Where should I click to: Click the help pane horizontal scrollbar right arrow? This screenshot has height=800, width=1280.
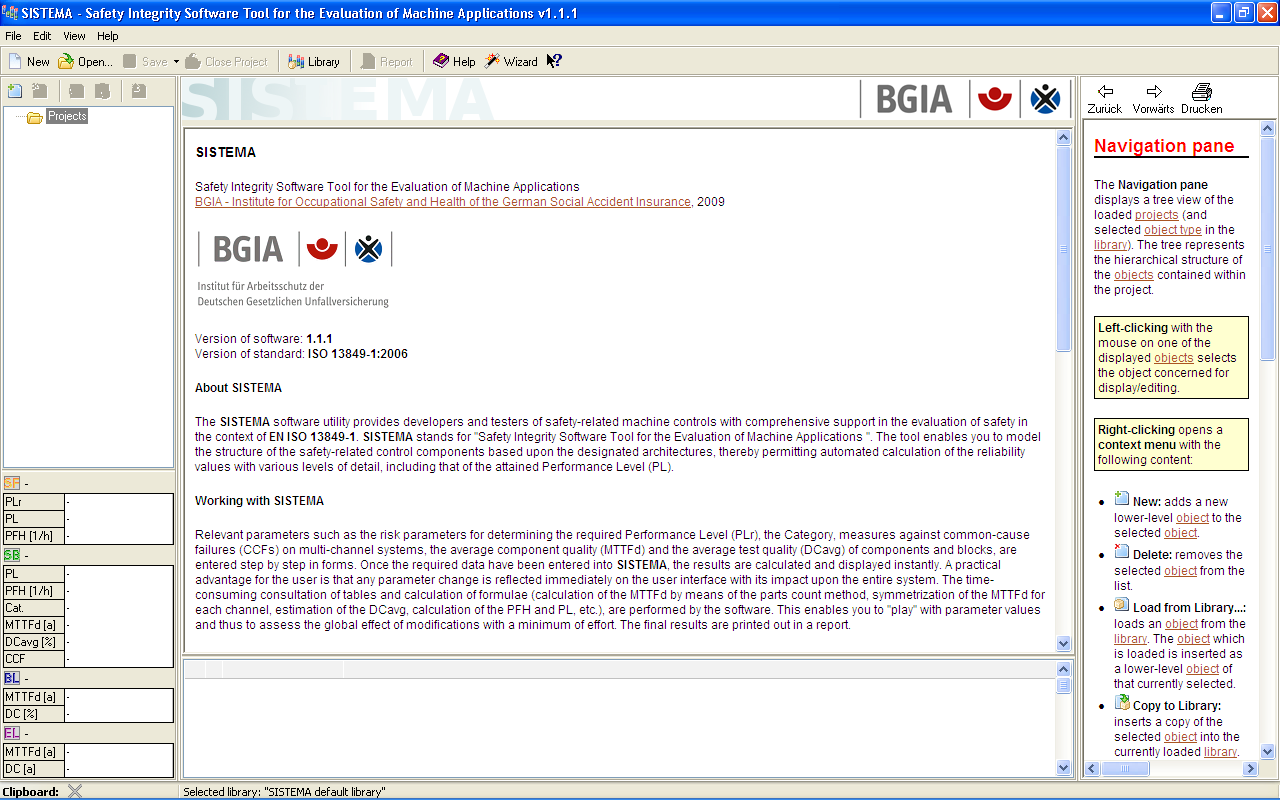pyautogui.click(x=1250, y=769)
